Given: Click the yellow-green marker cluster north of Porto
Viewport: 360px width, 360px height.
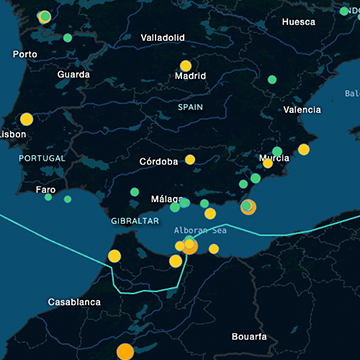Looking at the screenshot, I should (x=44, y=17).
